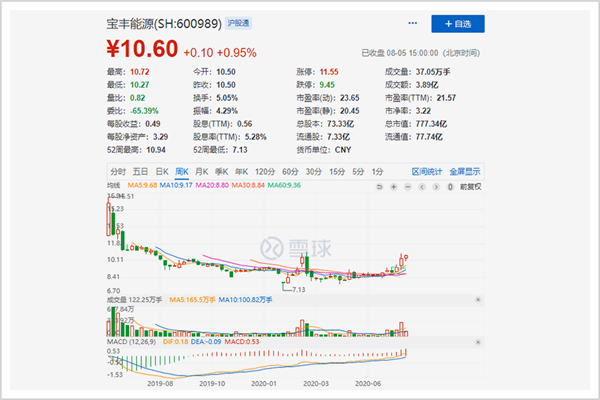Screen dimensions: 600x400
Task: Click the 7.13 low price marker on chart
Action: pos(298,290)
